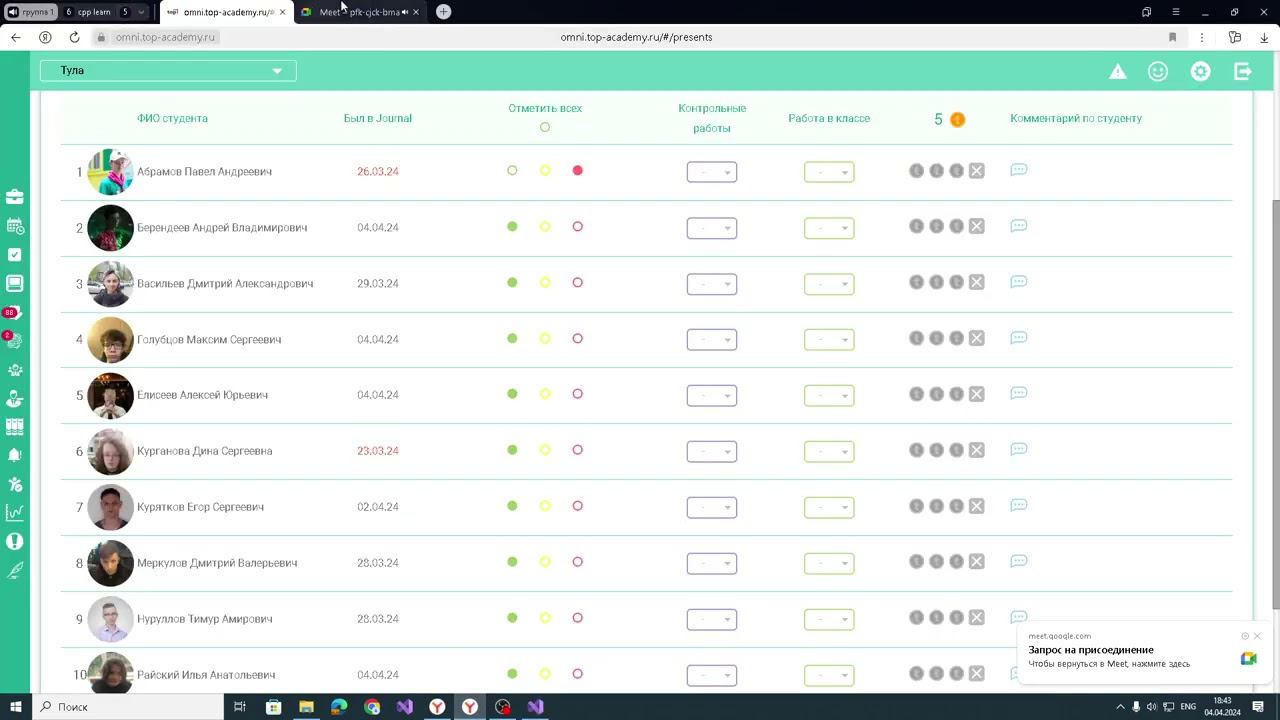Image resolution: width=1280 pixels, height=720 pixels.
Task: Open Контрольные работы dropdown for Голубцов Максим
Action: pos(712,340)
